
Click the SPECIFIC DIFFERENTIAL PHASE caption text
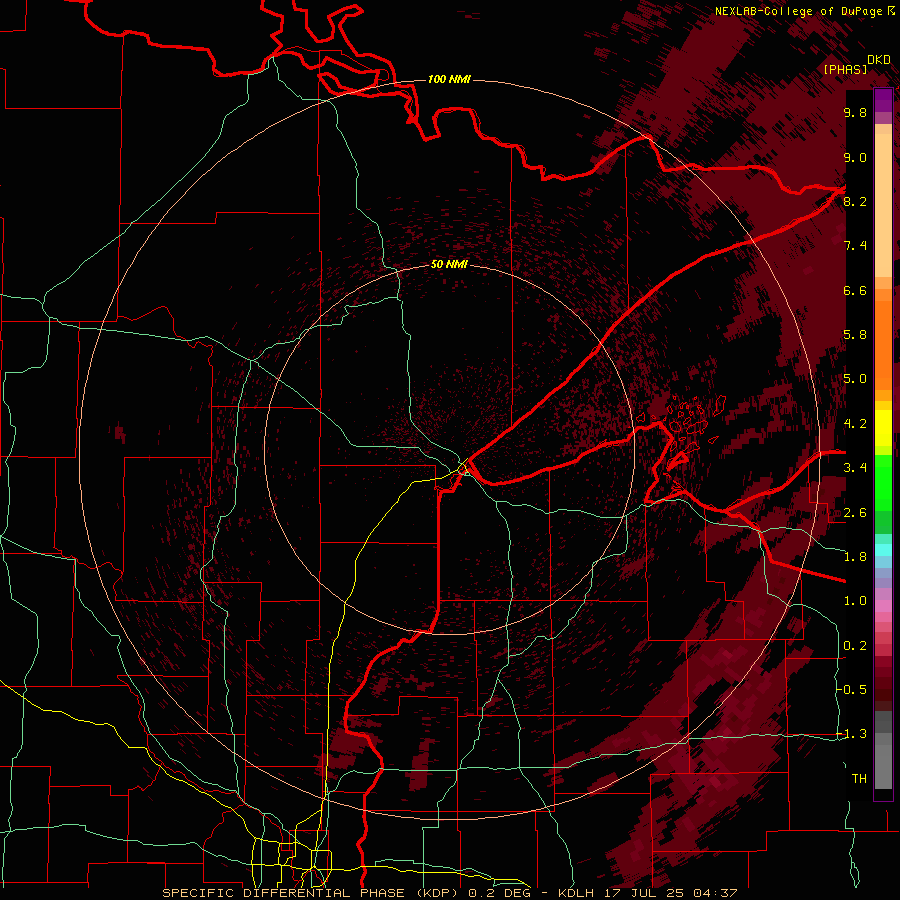coord(284,893)
